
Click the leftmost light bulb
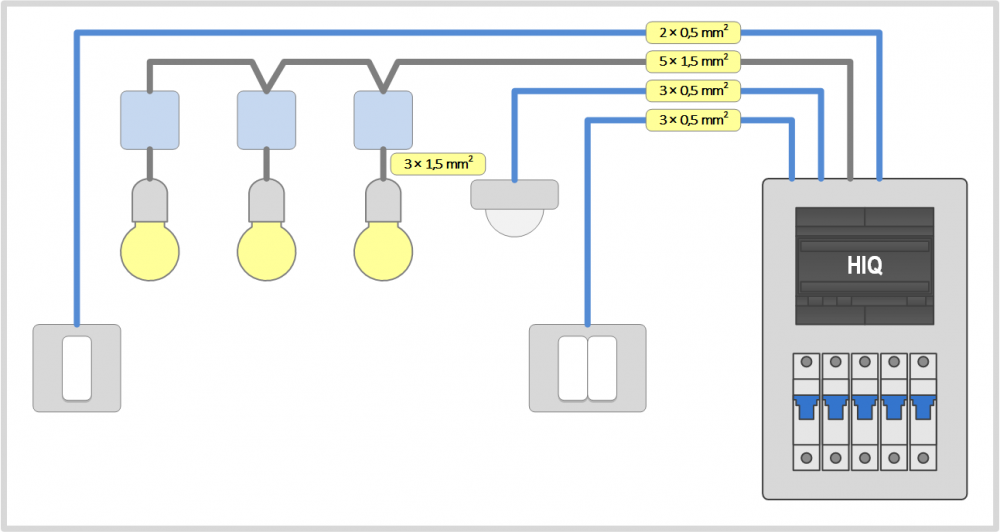coord(150,230)
